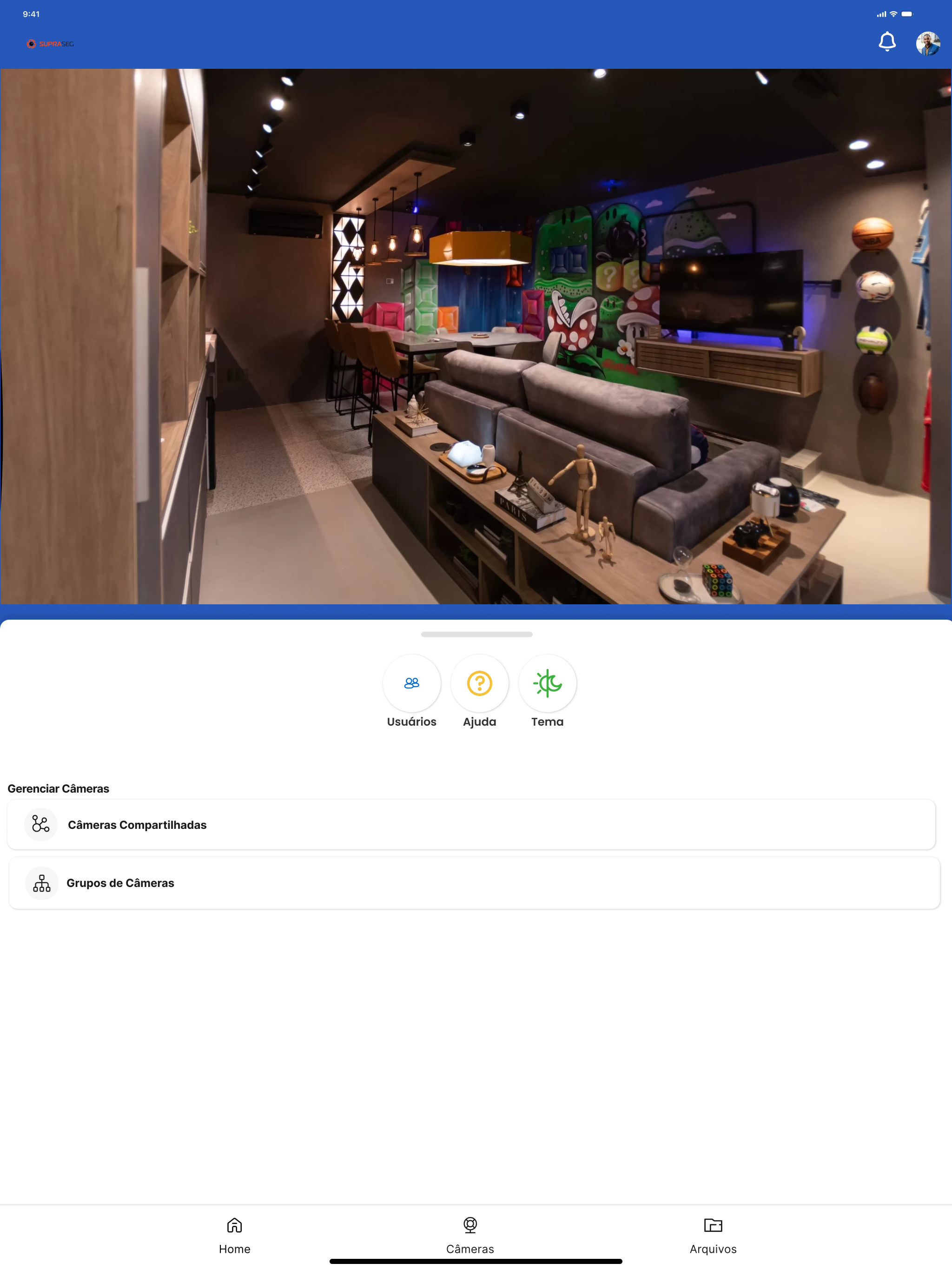Tap the cellular signal indicator
The height and width of the screenshot is (1270, 952).
point(881,14)
